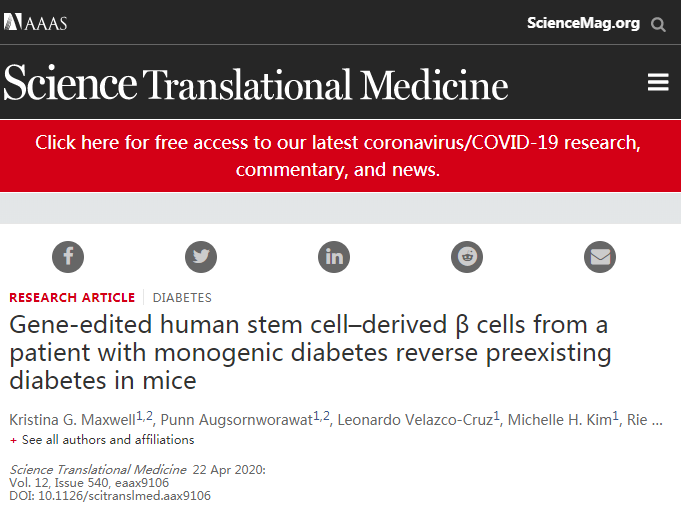Image resolution: width=681 pixels, height=509 pixels.
Task: Share article on Reddit
Action: pyautogui.click(x=467, y=257)
